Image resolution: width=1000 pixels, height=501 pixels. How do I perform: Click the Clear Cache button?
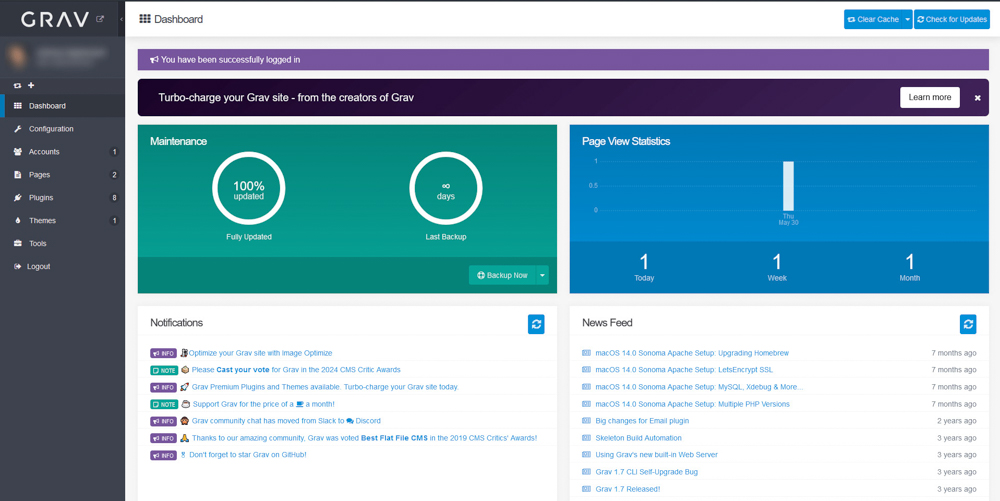click(x=873, y=20)
